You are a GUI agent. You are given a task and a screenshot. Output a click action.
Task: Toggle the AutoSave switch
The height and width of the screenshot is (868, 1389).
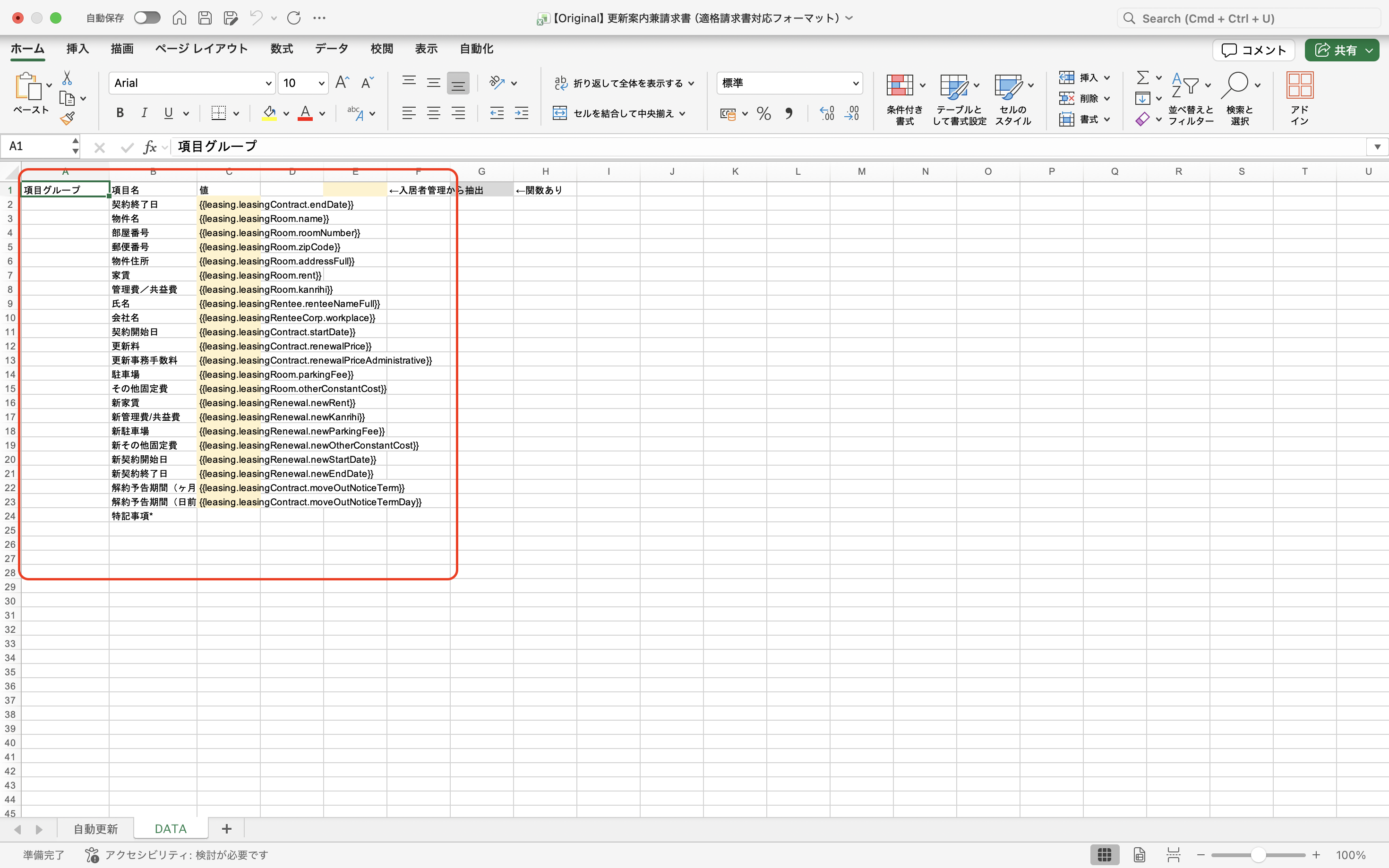pos(147,18)
